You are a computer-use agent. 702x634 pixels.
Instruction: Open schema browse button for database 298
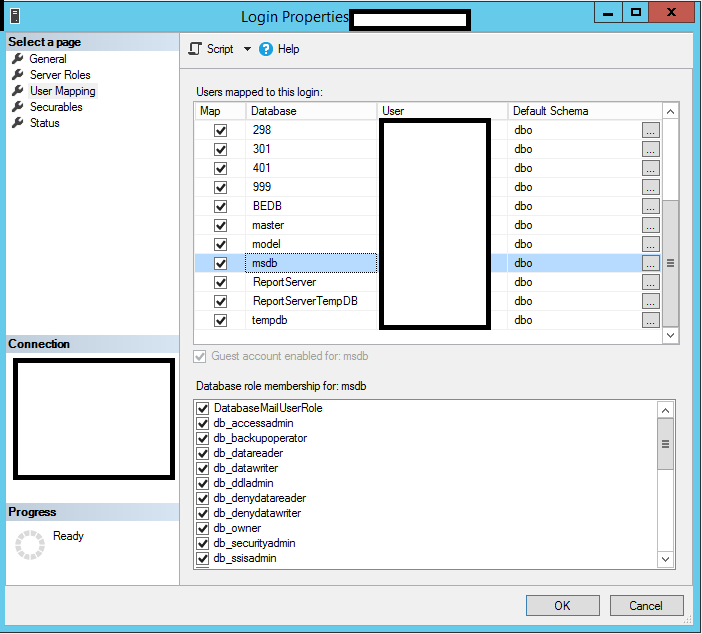651,130
